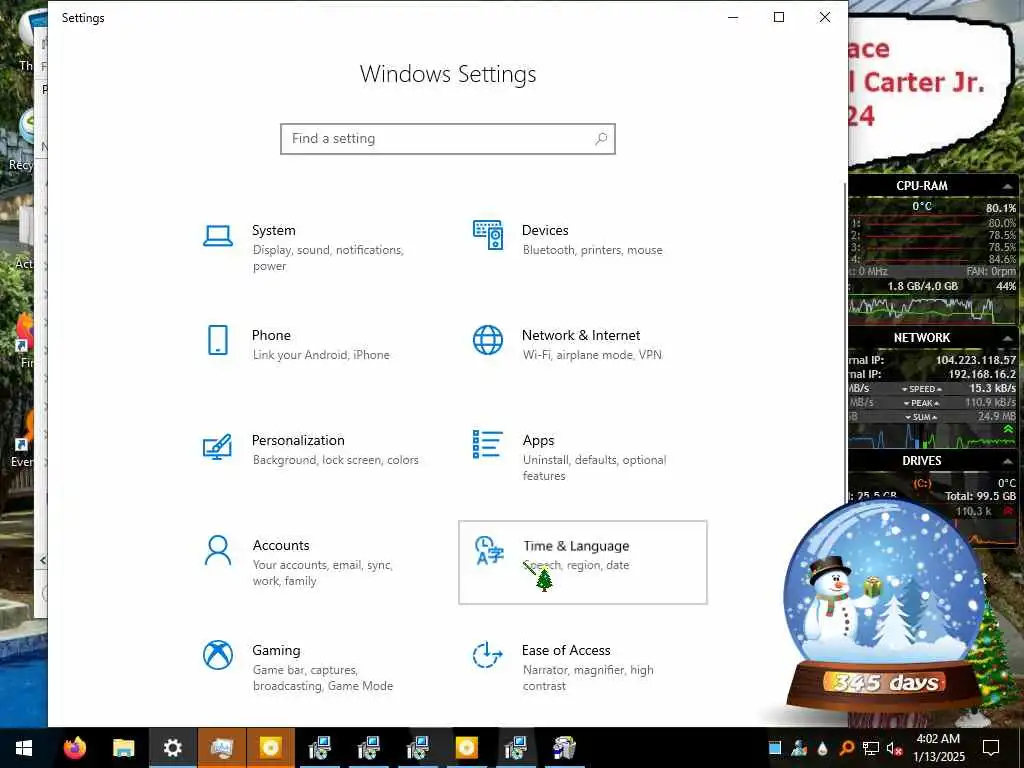Open the Apps settings icon
The width and height of the screenshot is (1024, 768).
click(x=488, y=444)
